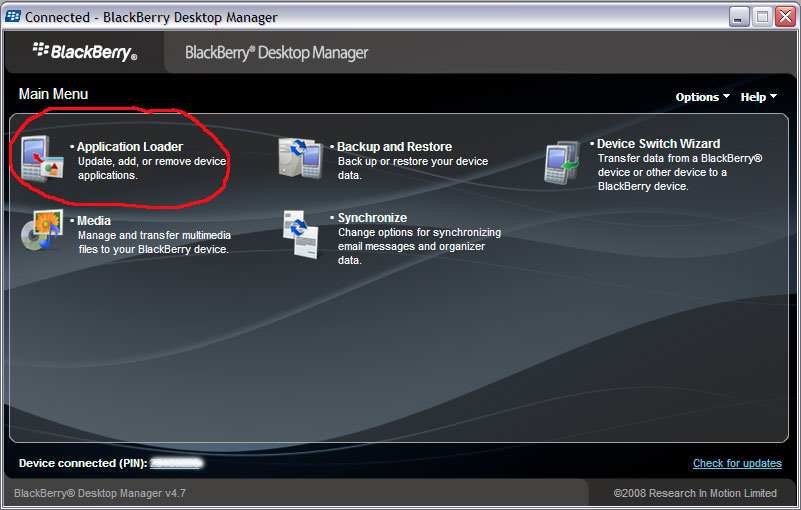Click 'Transfer data from a BlackBerry' description
Viewport: 801px width, 510px height.
pyautogui.click(x=680, y=172)
